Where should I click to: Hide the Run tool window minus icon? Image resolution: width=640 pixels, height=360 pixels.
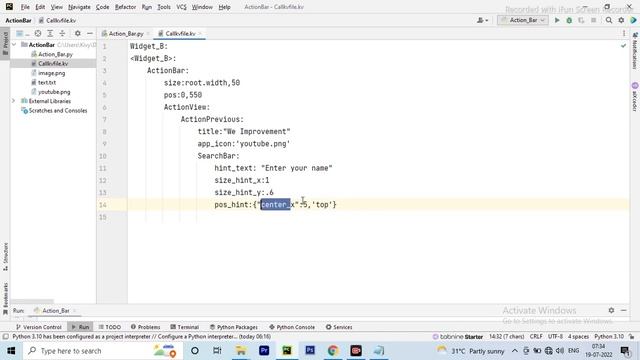624,311
